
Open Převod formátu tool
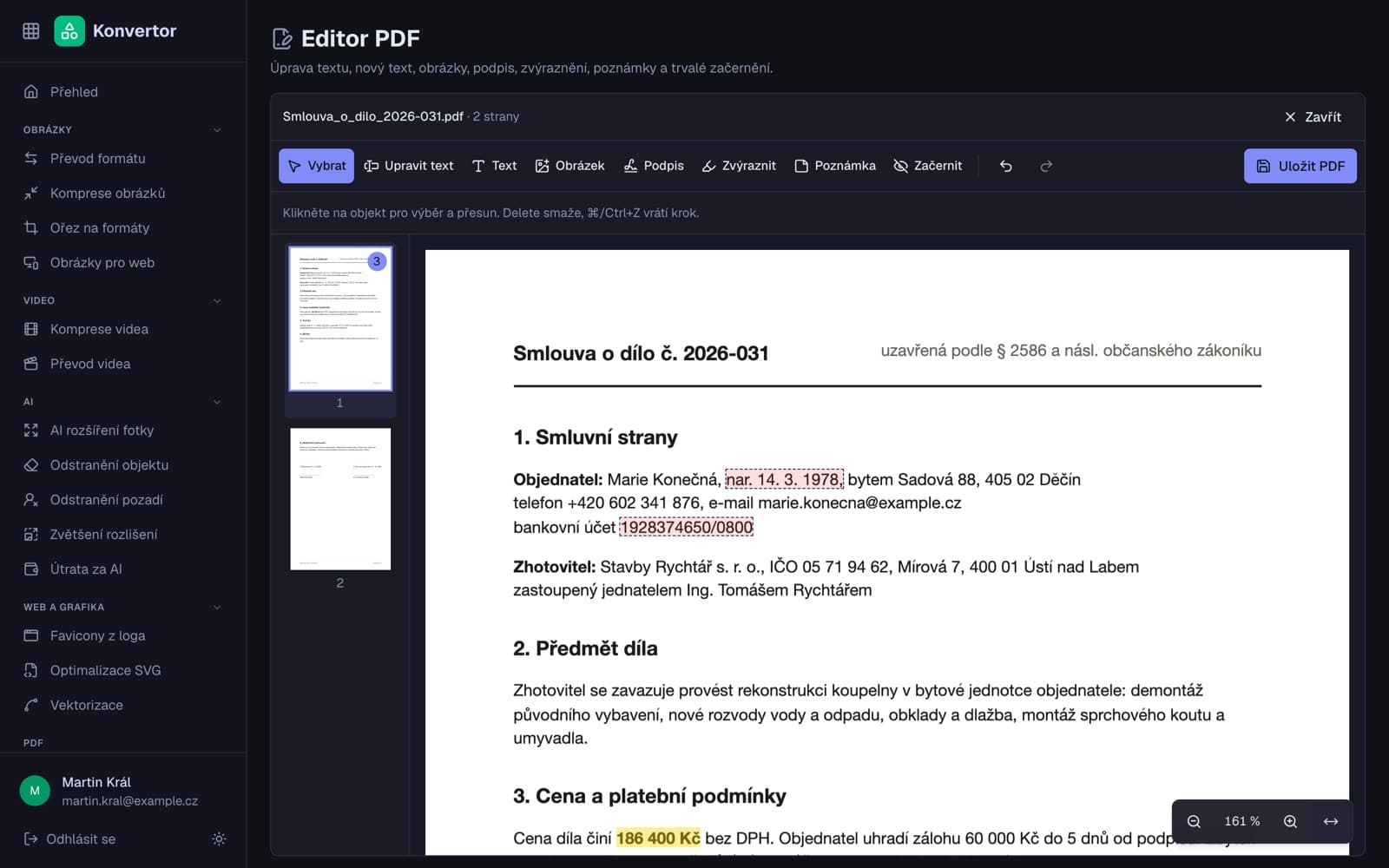tap(123, 159)
